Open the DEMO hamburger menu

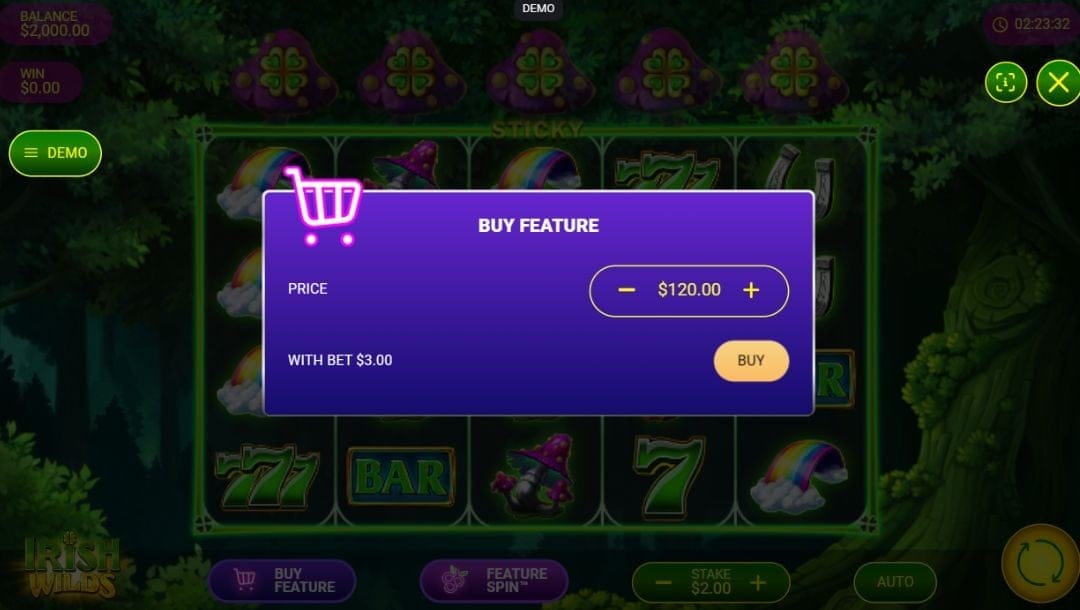click(x=55, y=153)
